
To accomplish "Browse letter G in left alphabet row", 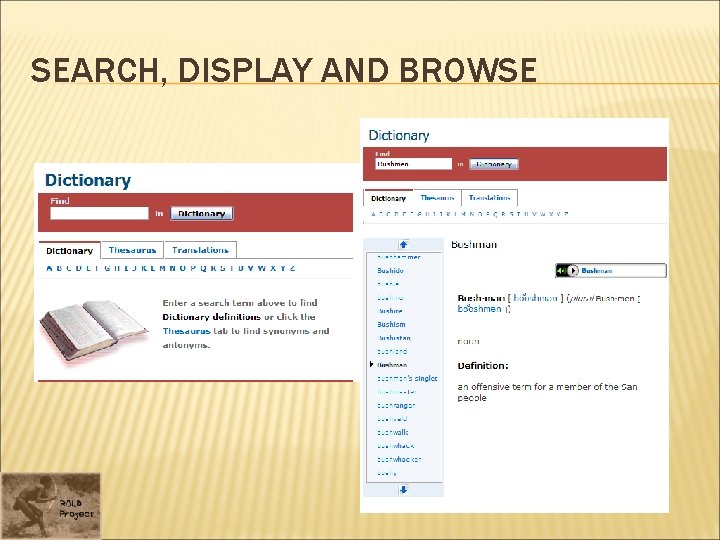I will 107,268.
